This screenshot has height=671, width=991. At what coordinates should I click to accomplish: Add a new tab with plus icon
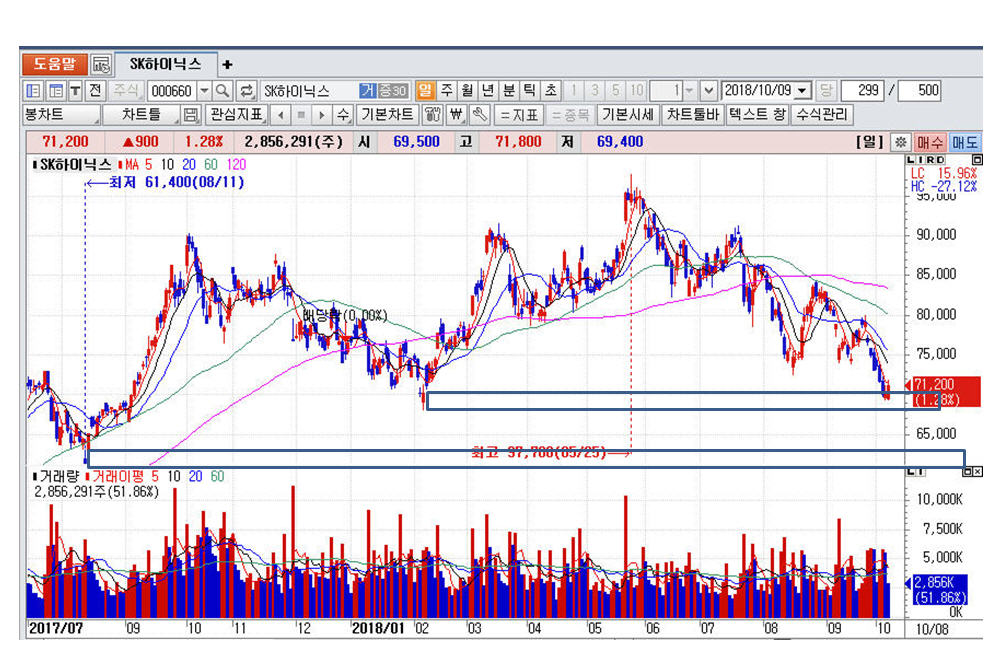click(227, 65)
